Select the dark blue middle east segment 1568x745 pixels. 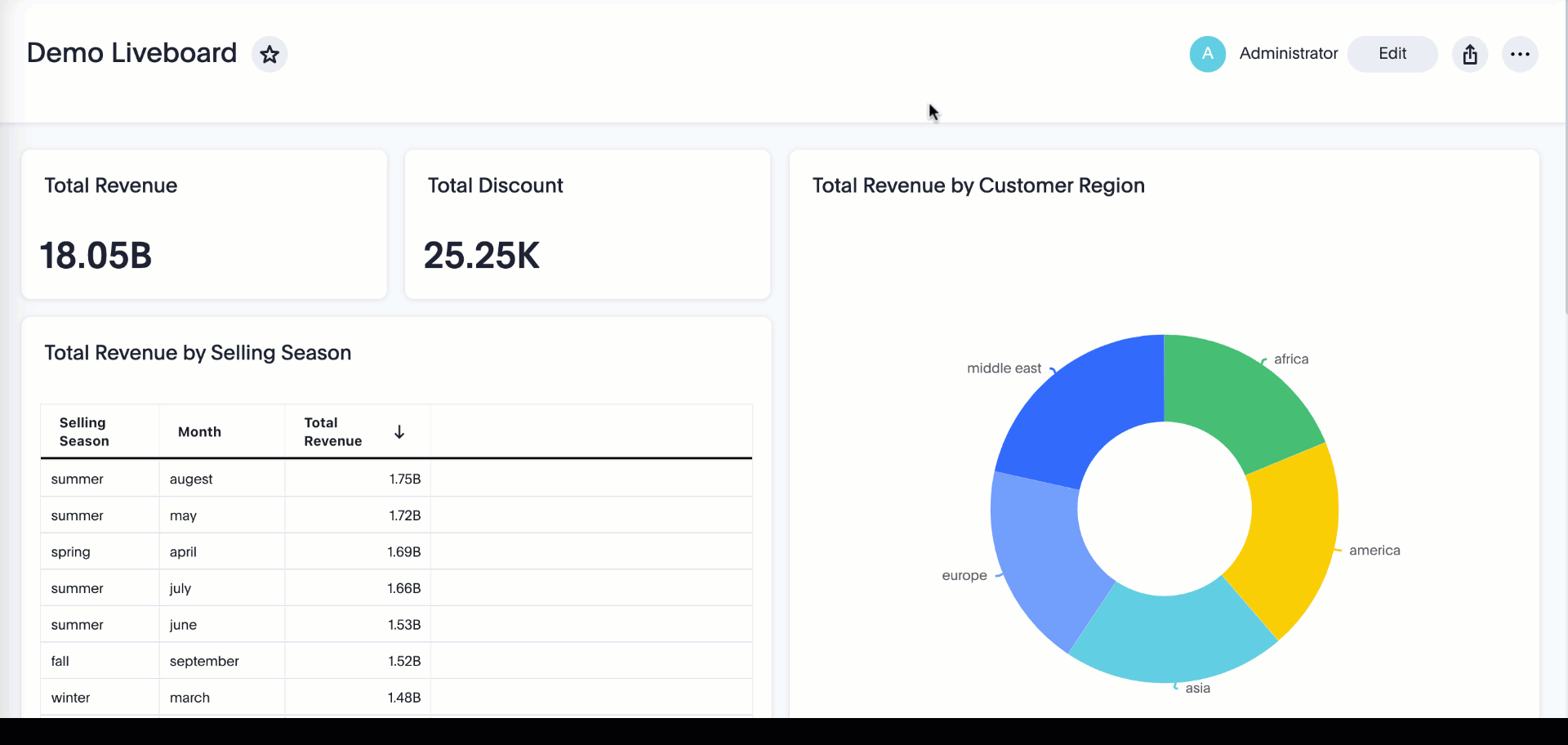(x=1086, y=408)
